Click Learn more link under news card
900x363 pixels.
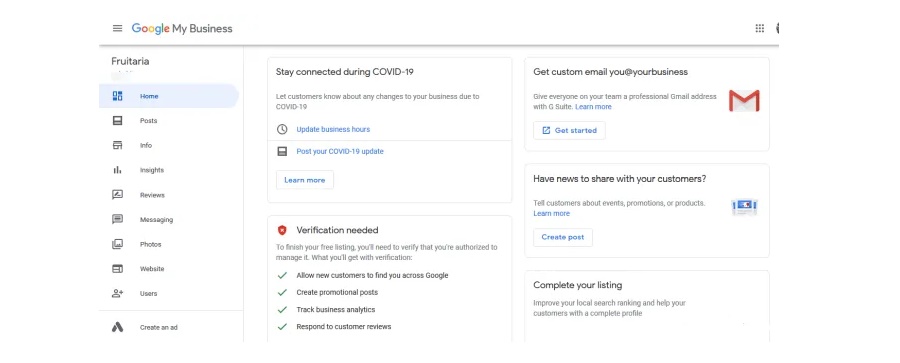coord(552,214)
